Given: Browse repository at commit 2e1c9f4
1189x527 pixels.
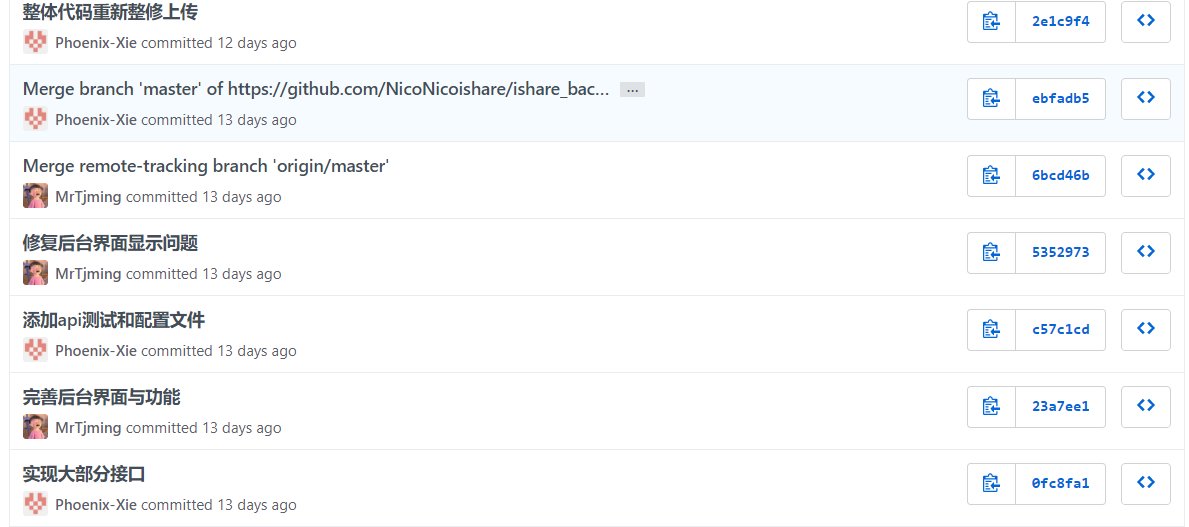Looking at the screenshot, I should (1146, 21).
